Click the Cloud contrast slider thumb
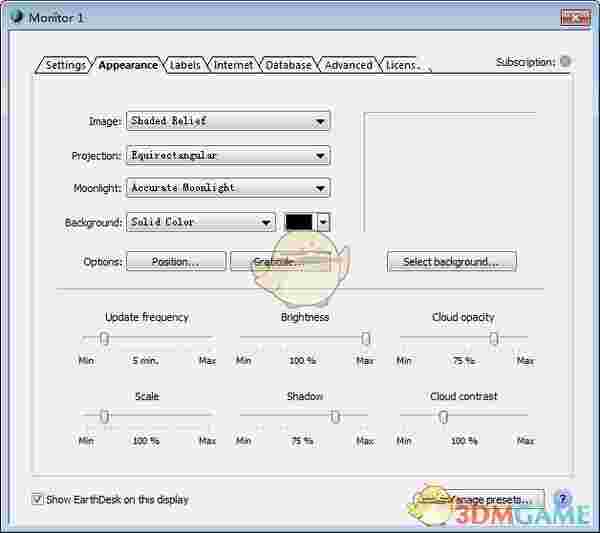600x533 pixels. click(x=443, y=416)
